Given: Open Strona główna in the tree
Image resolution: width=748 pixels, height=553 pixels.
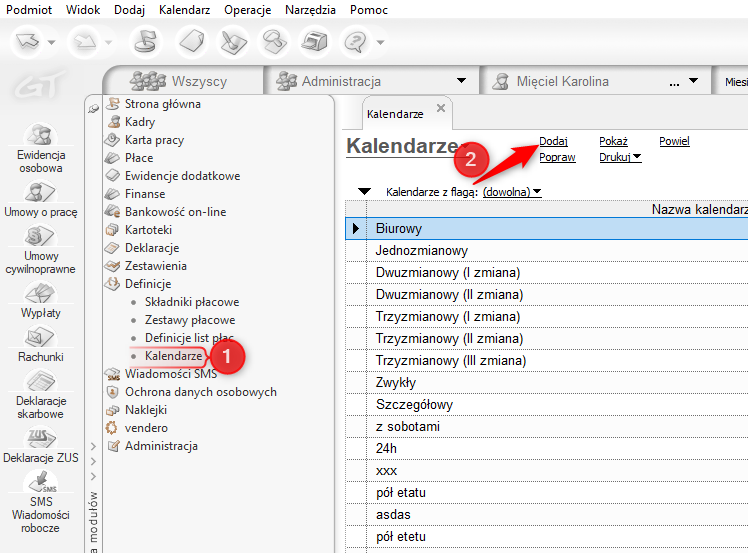Looking at the screenshot, I should 162,104.
